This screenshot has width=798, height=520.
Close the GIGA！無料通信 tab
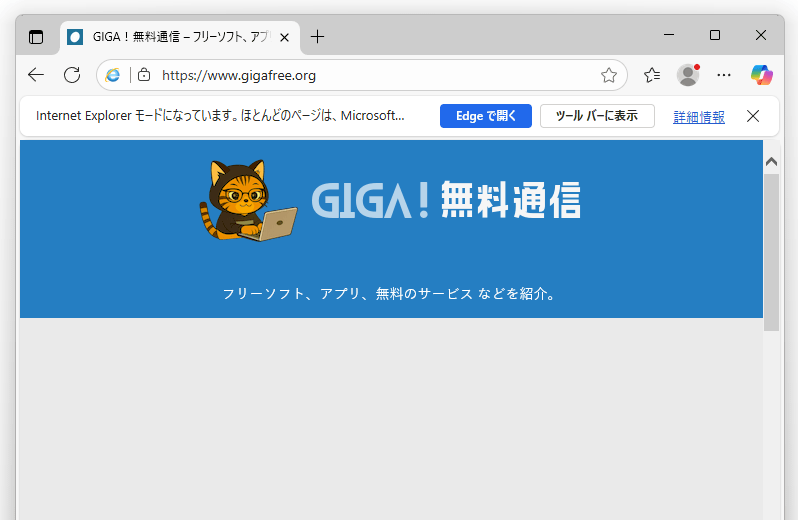284,37
